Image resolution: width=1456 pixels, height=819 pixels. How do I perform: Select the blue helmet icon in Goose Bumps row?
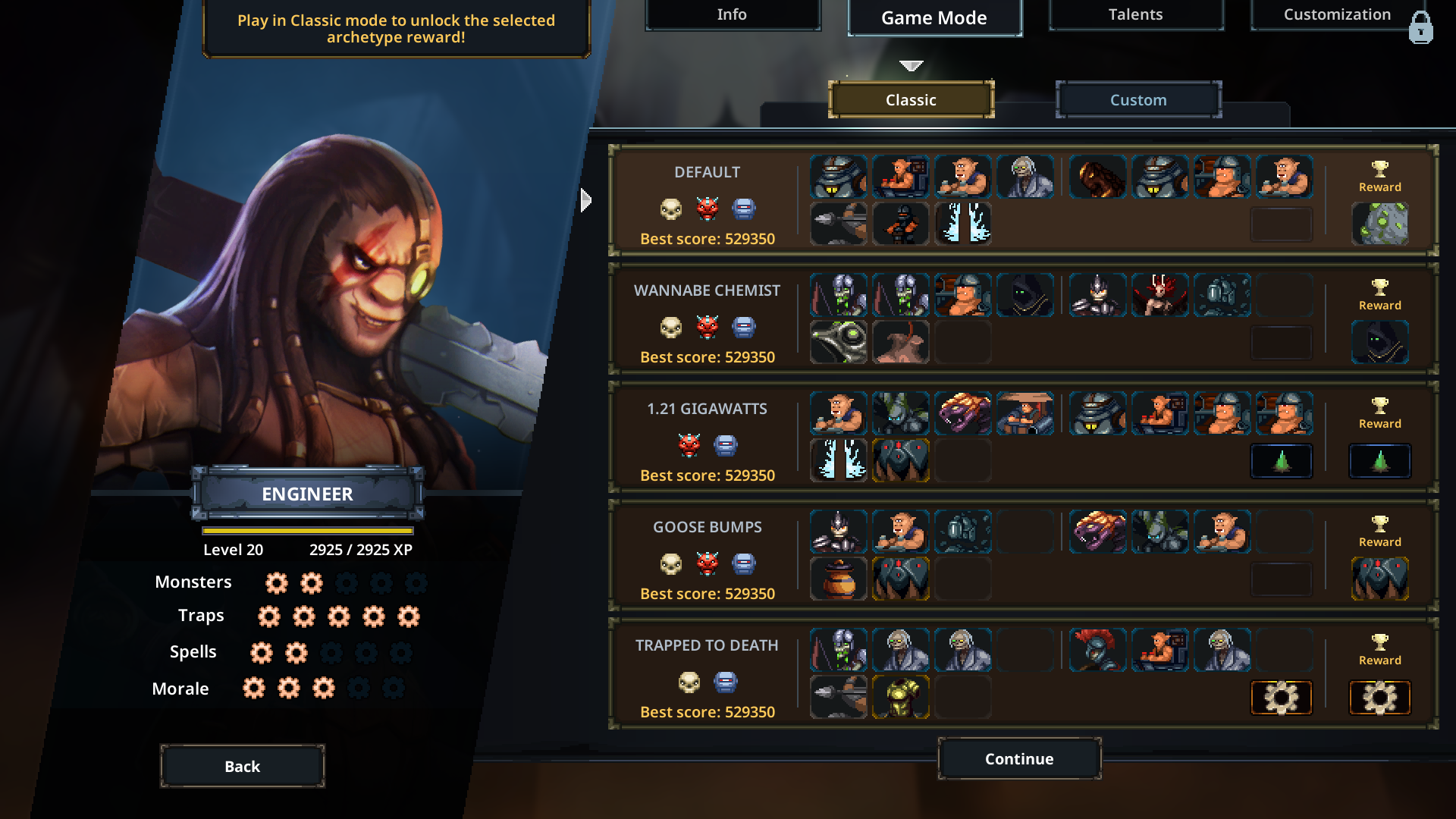coord(744,563)
